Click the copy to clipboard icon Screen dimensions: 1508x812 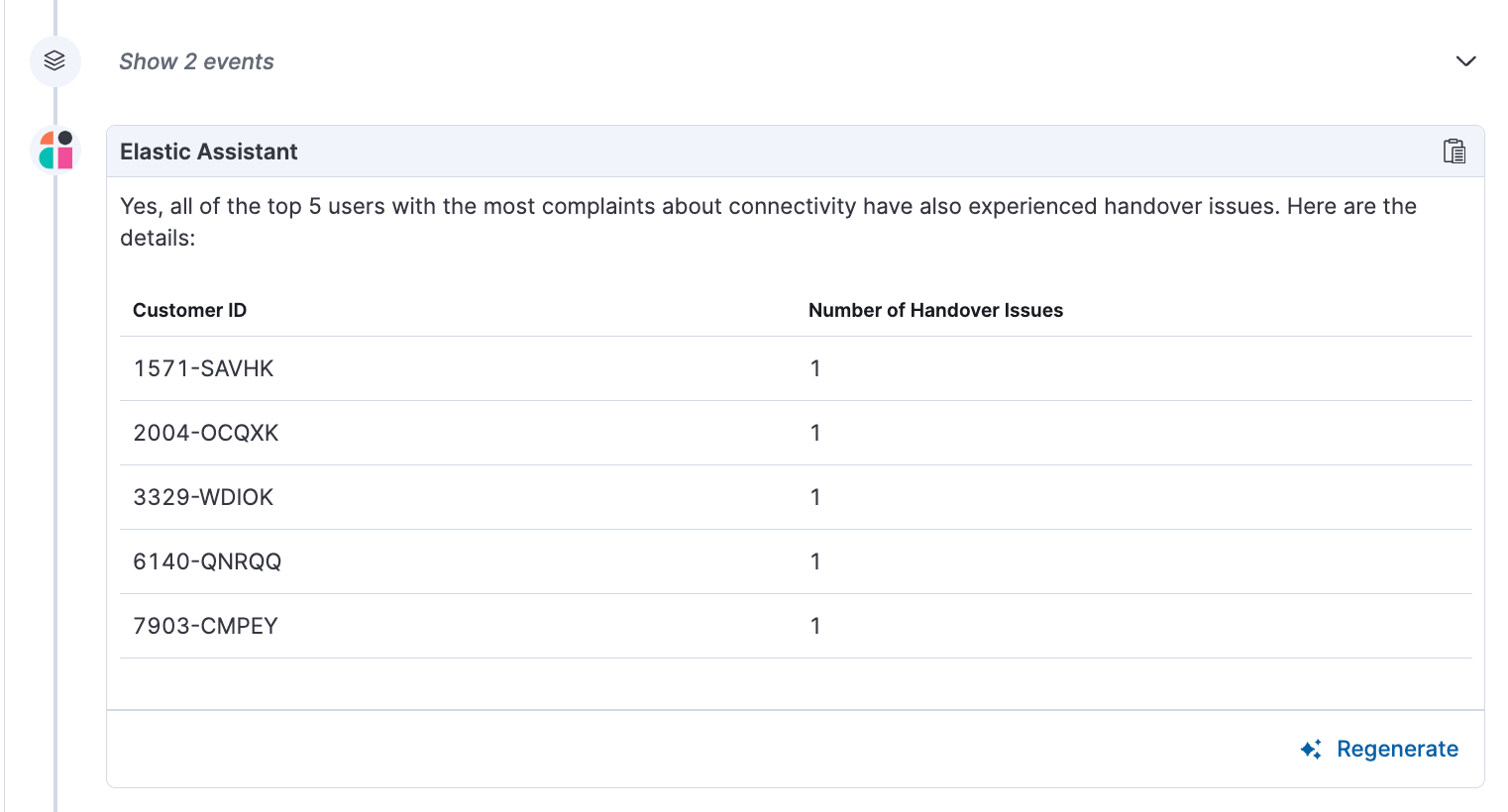(x=1454, y=152)
